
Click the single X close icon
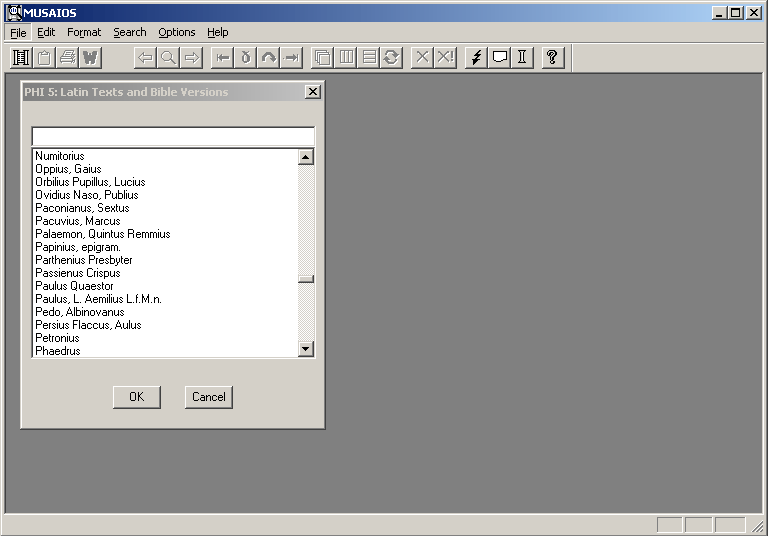click(422, 58)
